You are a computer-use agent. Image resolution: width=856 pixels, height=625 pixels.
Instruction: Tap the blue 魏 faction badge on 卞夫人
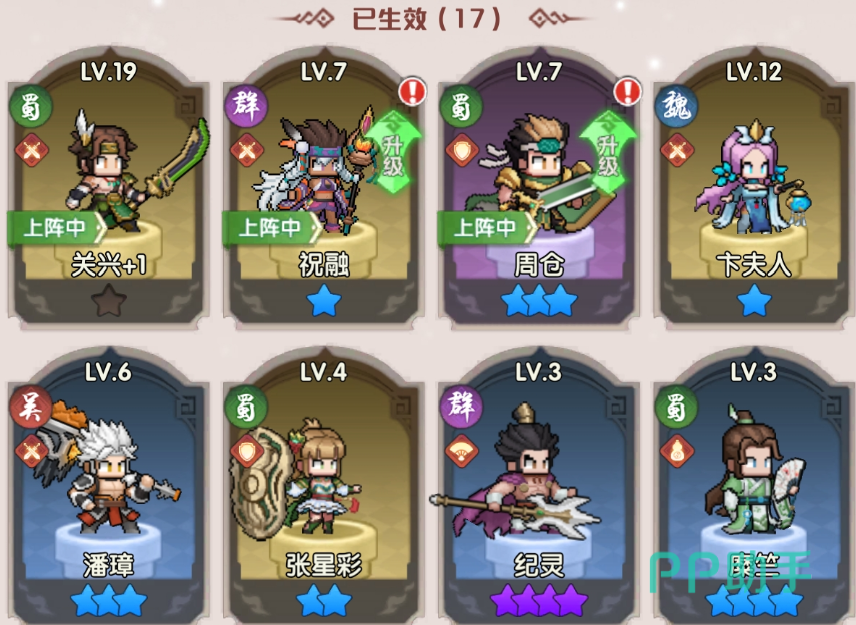(x=677, y=105)
